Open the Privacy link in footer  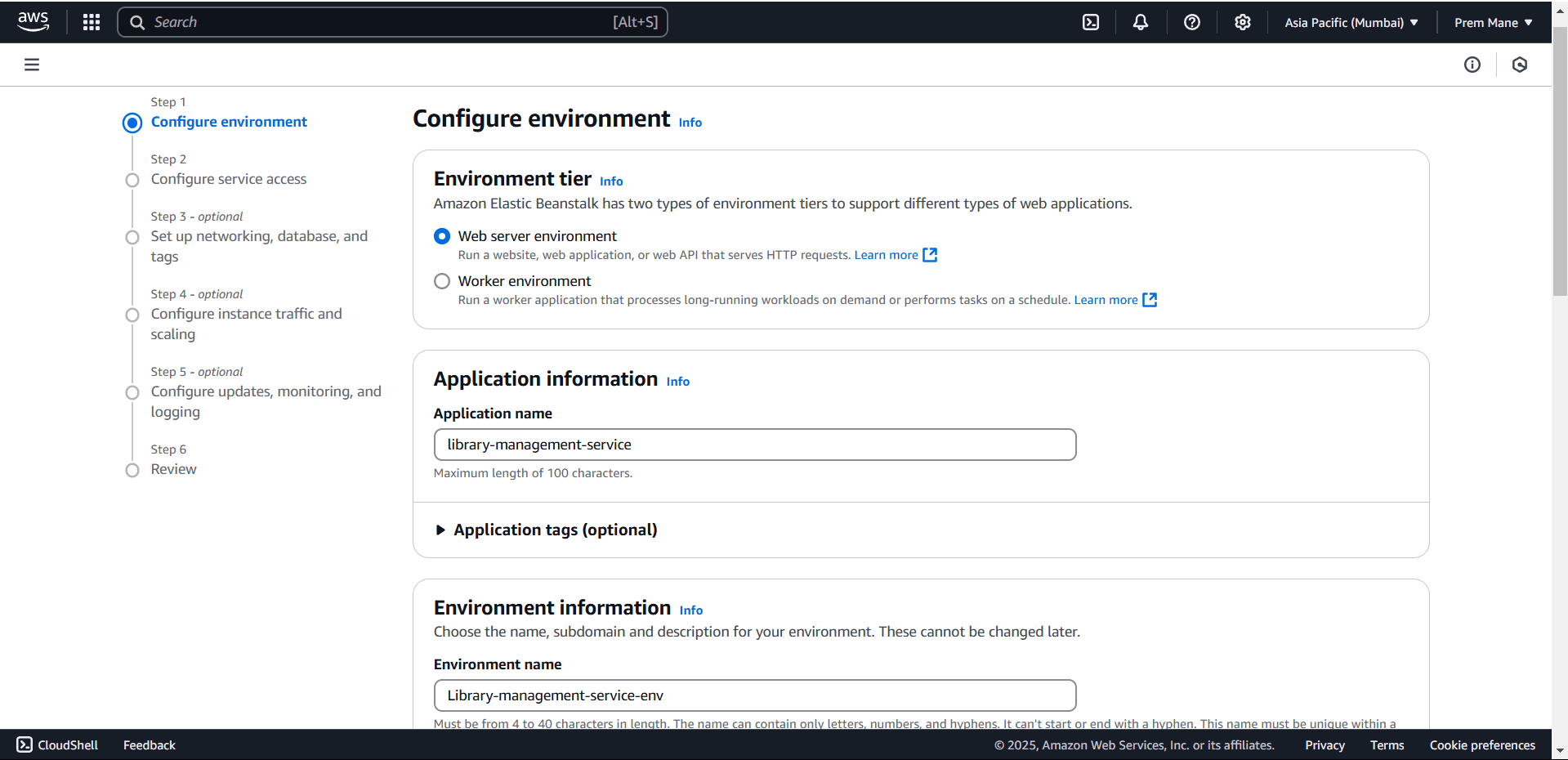[1325, 744]
